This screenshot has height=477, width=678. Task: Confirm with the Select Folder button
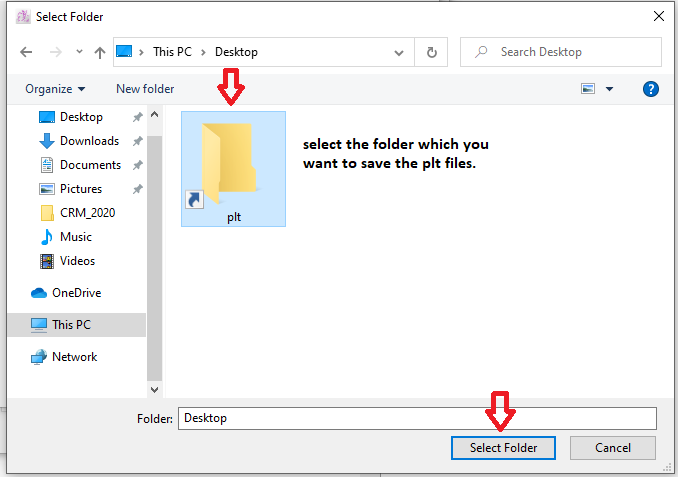coord(503,448)
